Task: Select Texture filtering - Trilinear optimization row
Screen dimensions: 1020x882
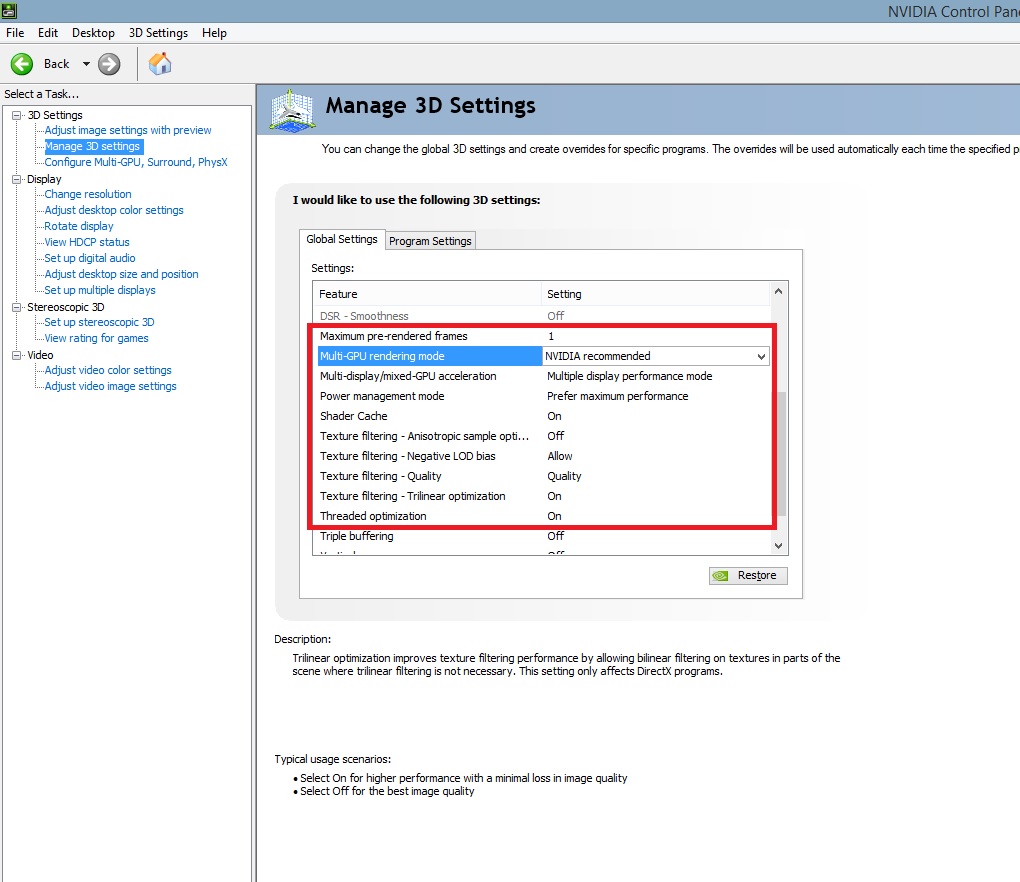Action: click(x=542, y=496)
